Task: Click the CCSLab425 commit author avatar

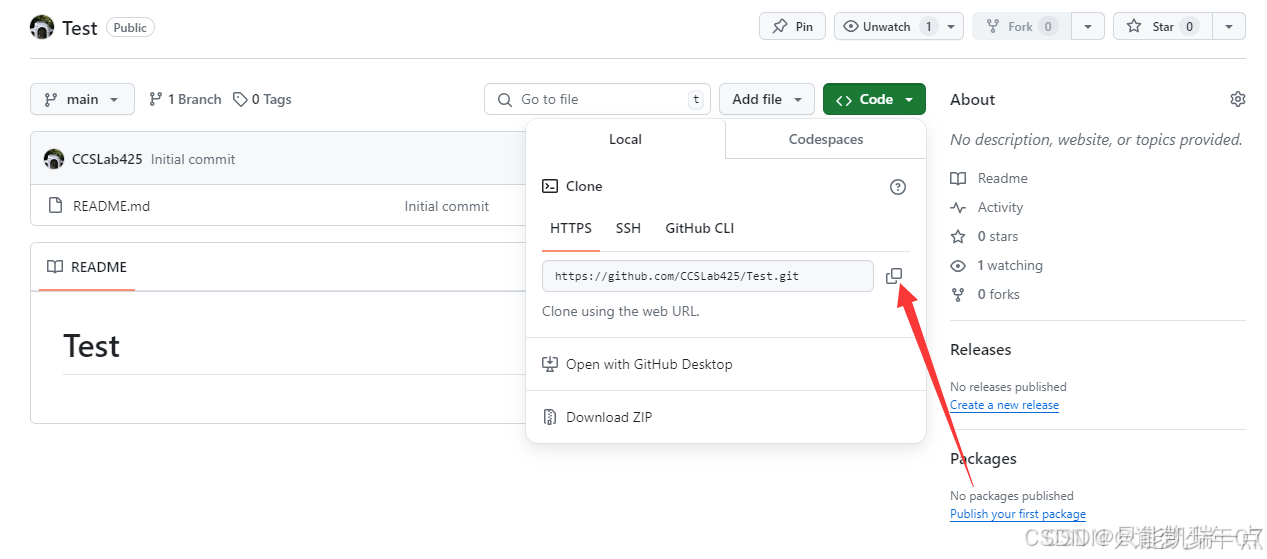Action: point(54,159)
